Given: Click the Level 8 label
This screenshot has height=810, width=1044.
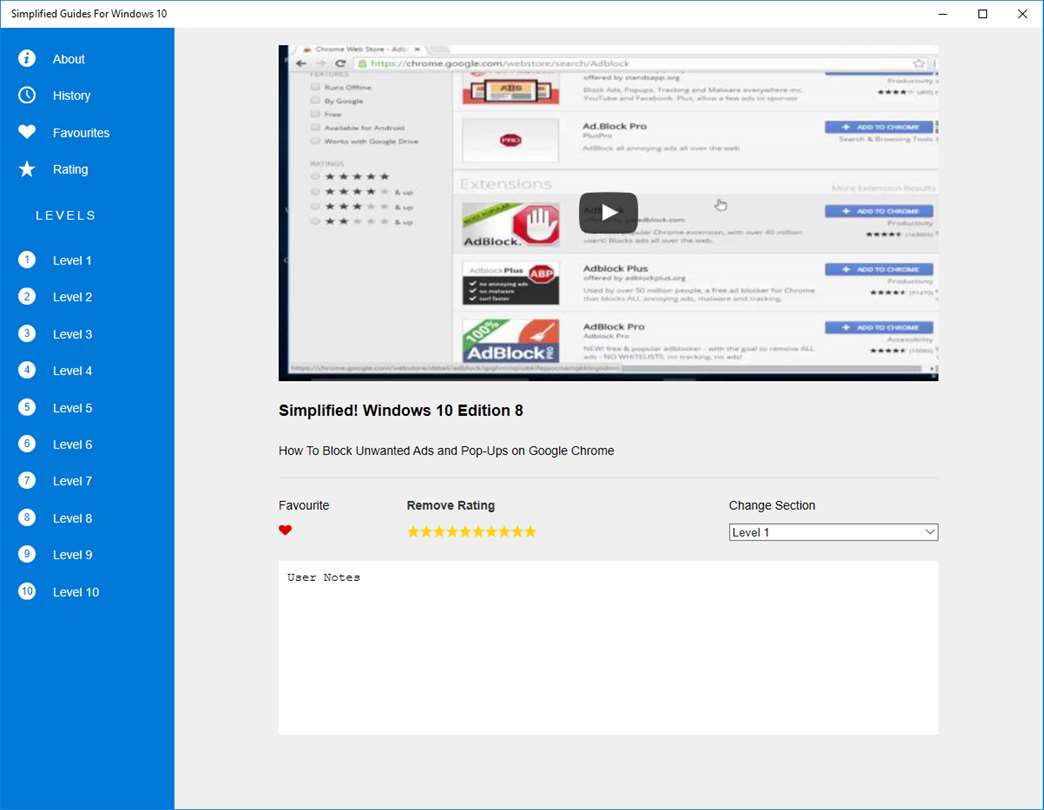Looking at the screenshot, I should pos(73,518).
